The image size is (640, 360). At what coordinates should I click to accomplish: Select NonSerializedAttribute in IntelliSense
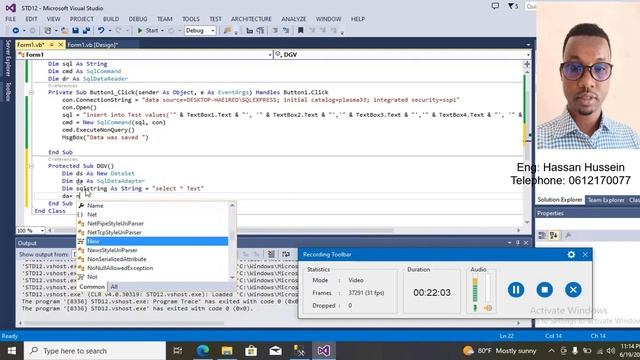(x=153, y=259)
